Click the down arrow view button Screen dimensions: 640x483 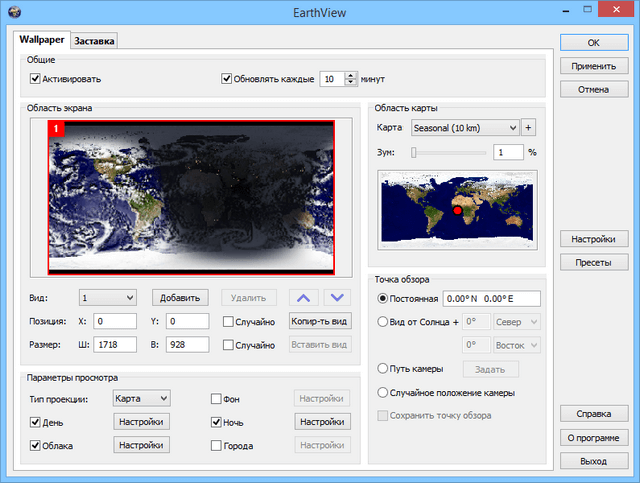[x=338, y=297]
